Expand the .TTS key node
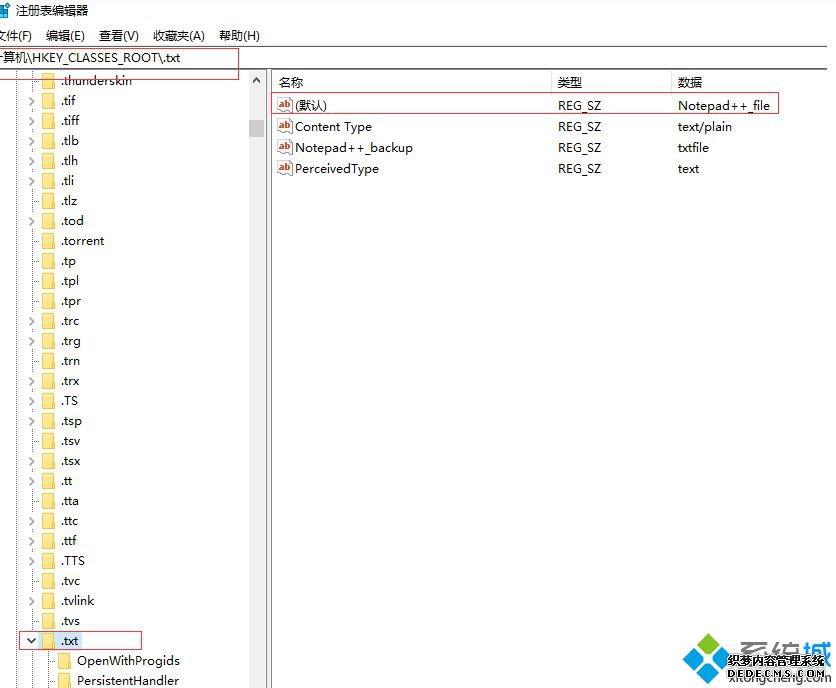The height and width of the screenshot is (688, 836). click(31, 561)
